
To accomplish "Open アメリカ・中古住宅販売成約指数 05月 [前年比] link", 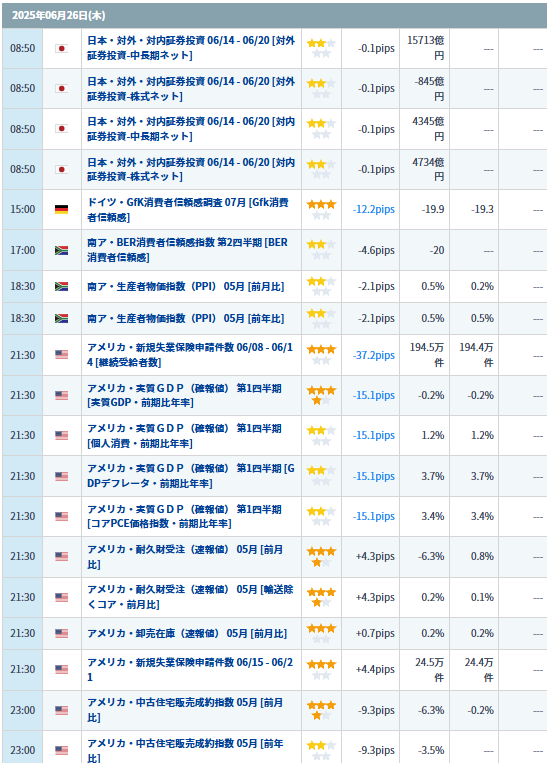I will 185,749.
